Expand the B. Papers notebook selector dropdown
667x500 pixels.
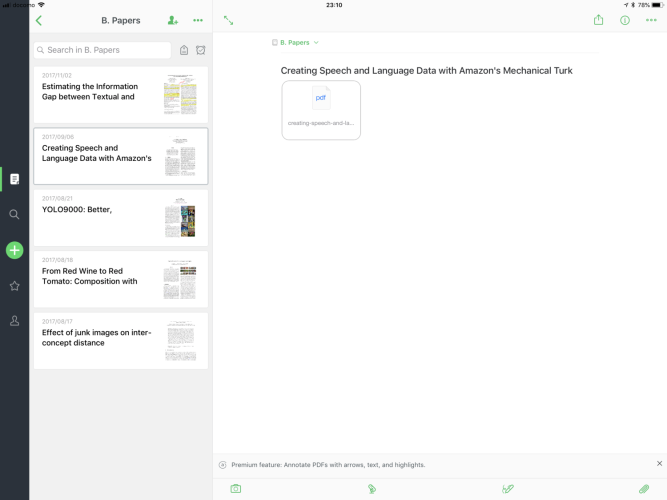tap(296, 43)
